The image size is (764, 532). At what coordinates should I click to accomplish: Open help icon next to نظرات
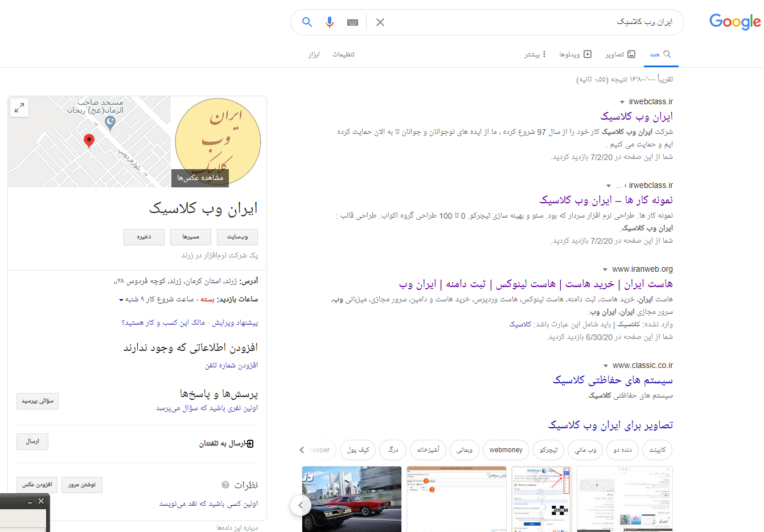click(x=225, y=485)
